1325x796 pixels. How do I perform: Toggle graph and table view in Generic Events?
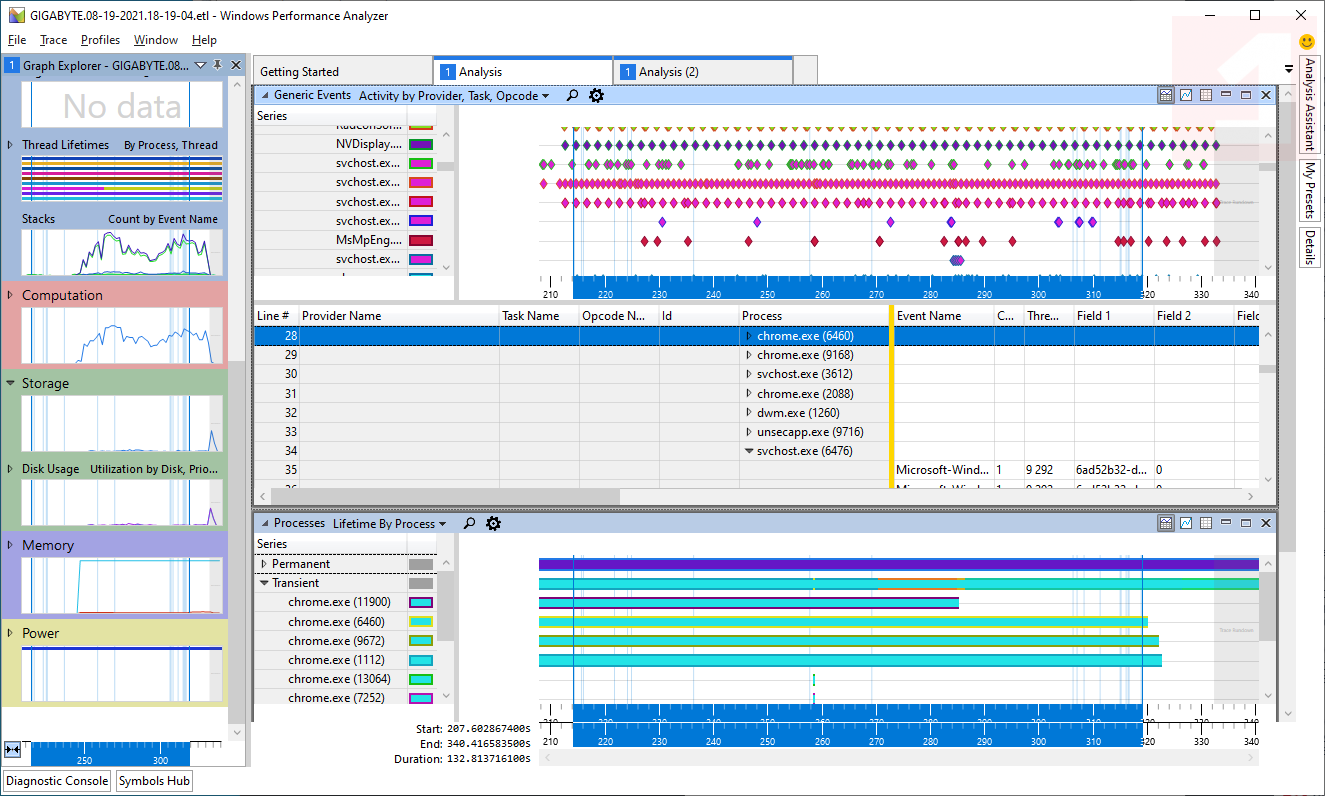[1166, 96]
